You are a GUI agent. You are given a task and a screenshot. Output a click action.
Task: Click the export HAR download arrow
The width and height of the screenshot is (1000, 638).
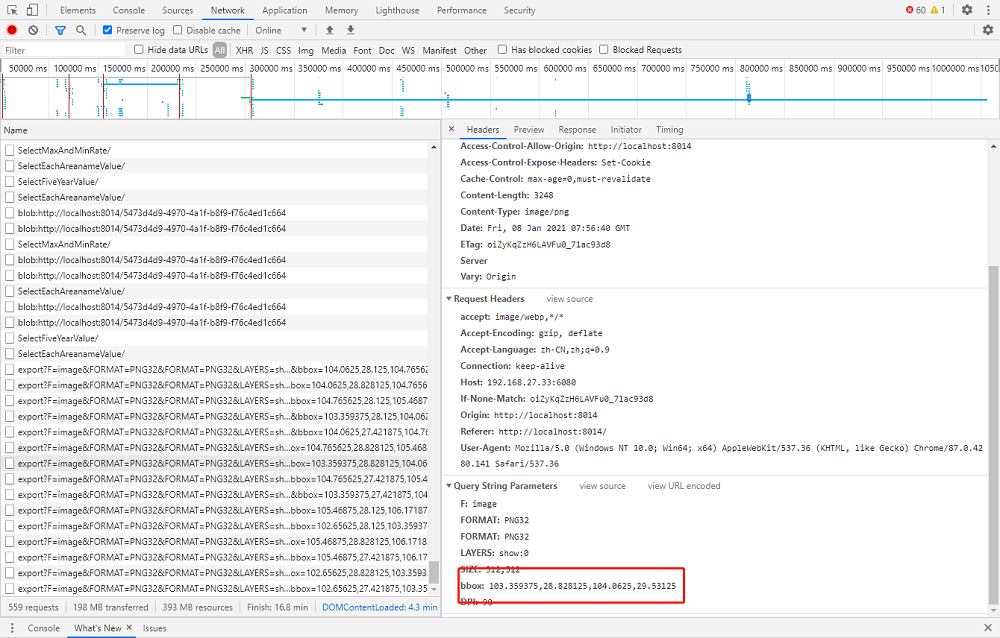[x=350, y=30]
